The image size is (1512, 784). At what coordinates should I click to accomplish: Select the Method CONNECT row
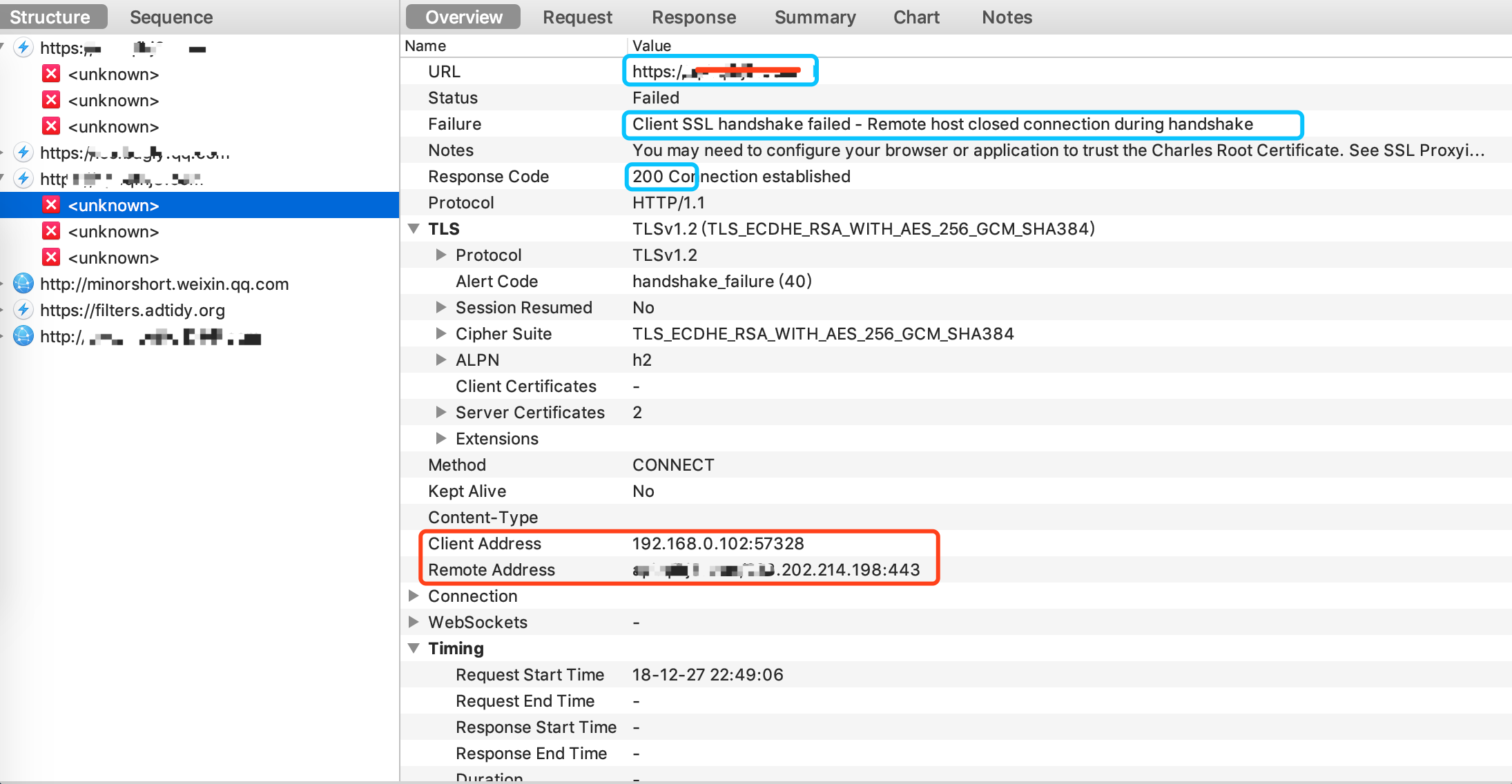956,464
